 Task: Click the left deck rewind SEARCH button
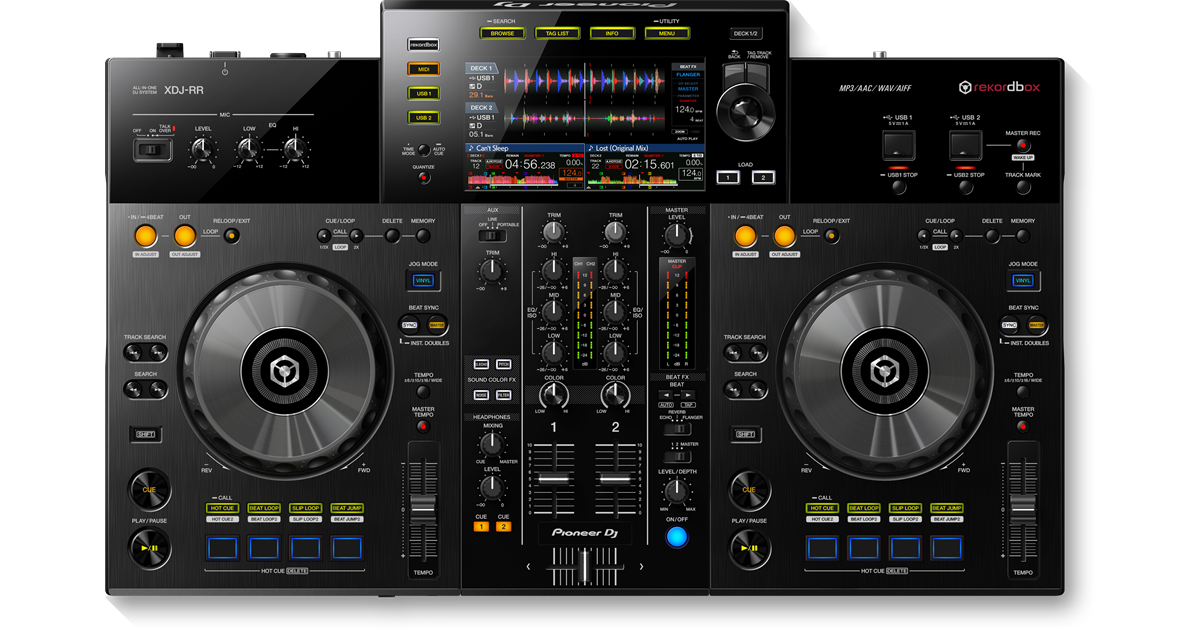pos(133,390)
